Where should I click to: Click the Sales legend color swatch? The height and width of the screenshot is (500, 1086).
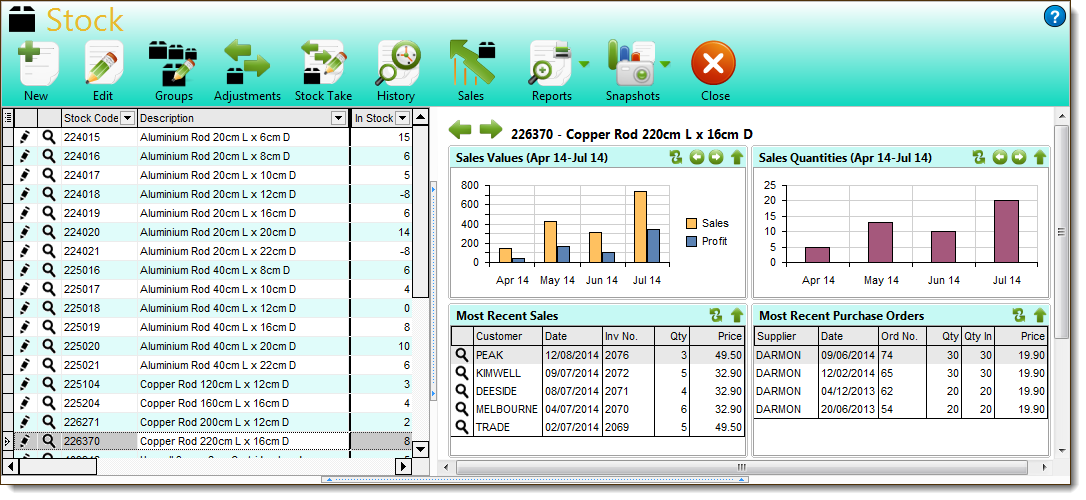click(692, 224)
